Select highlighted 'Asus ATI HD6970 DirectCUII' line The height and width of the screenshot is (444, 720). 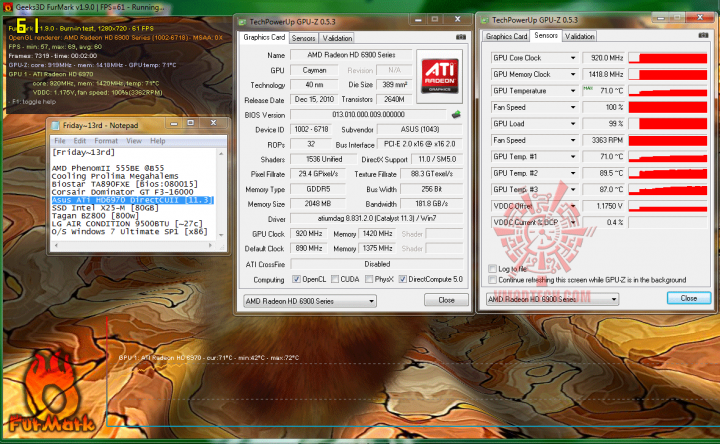pyautogui.click(x=133, y=200)
